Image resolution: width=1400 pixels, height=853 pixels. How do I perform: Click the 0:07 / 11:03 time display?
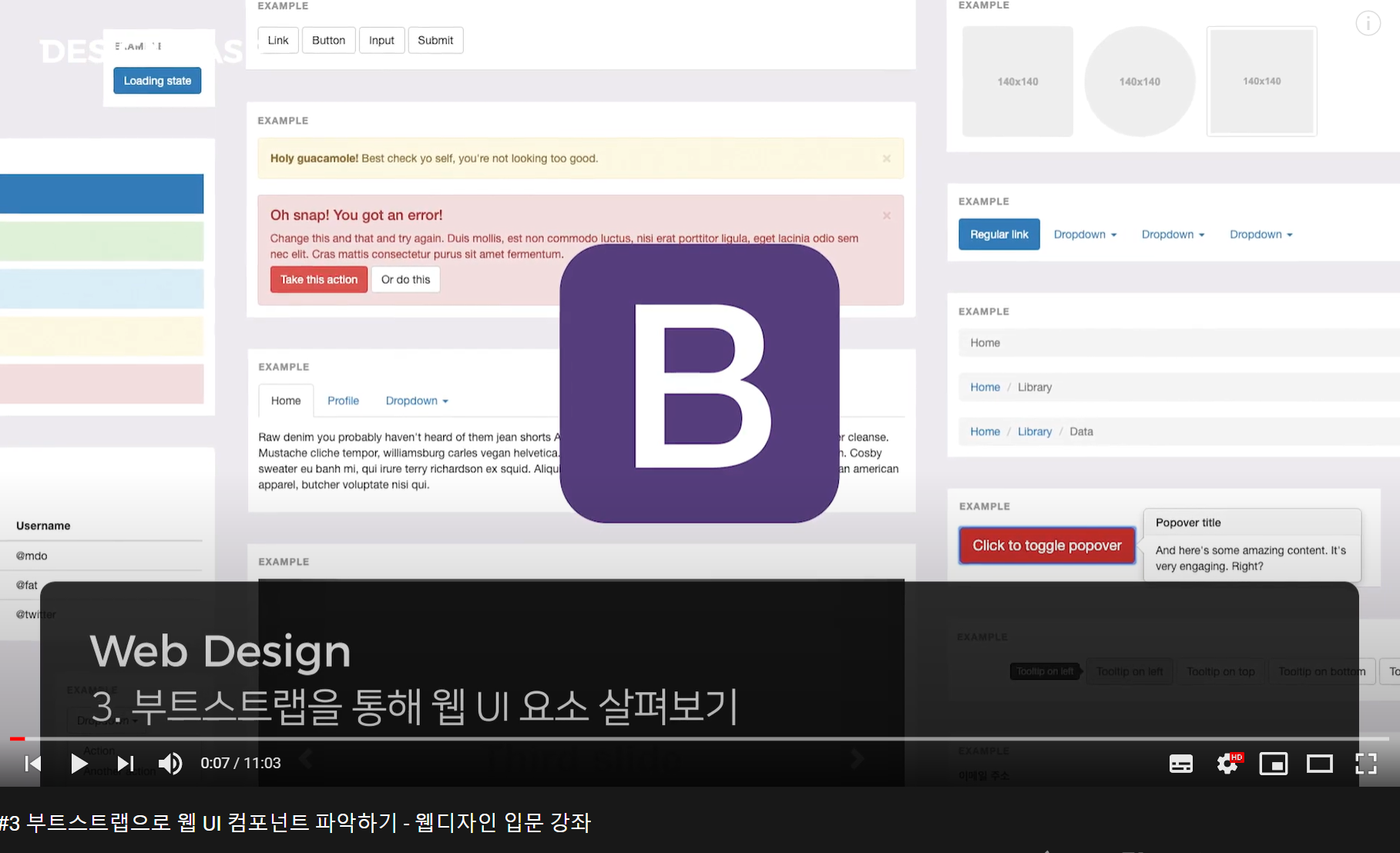(240, 763)
